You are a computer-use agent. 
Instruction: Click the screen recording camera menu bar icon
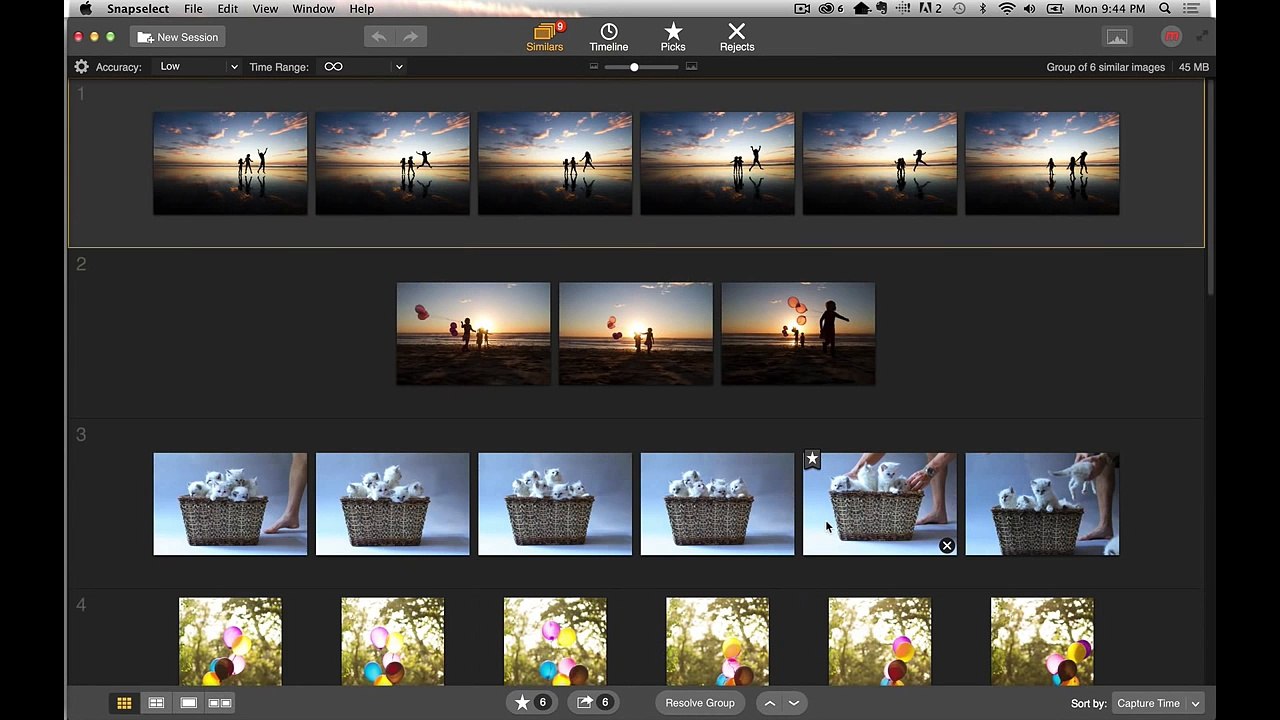(802, 9)
